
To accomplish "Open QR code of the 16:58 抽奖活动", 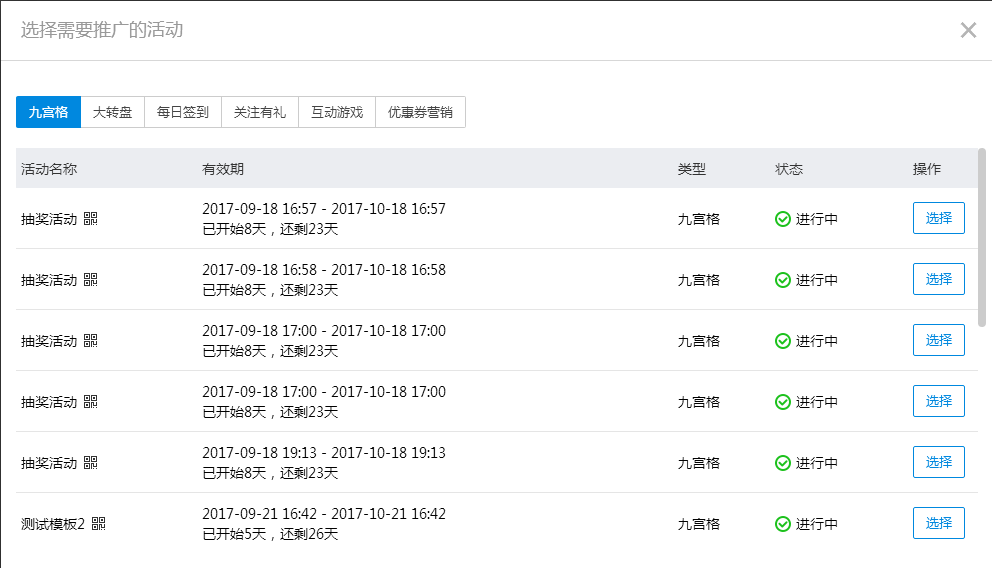I will pos(91,280).
